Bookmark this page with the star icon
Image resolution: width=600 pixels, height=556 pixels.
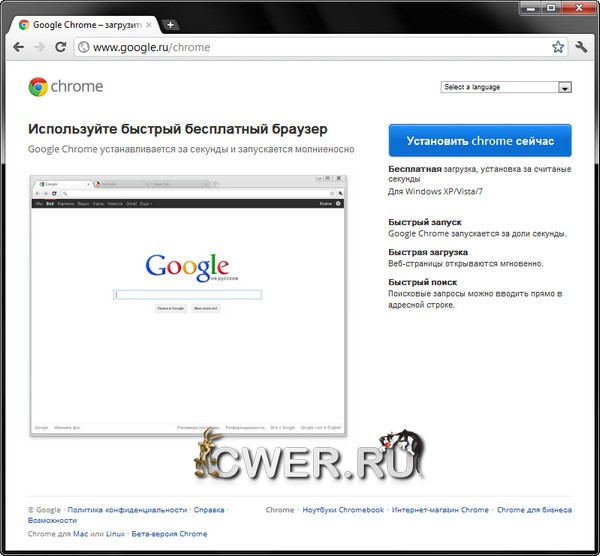(558, 47)
